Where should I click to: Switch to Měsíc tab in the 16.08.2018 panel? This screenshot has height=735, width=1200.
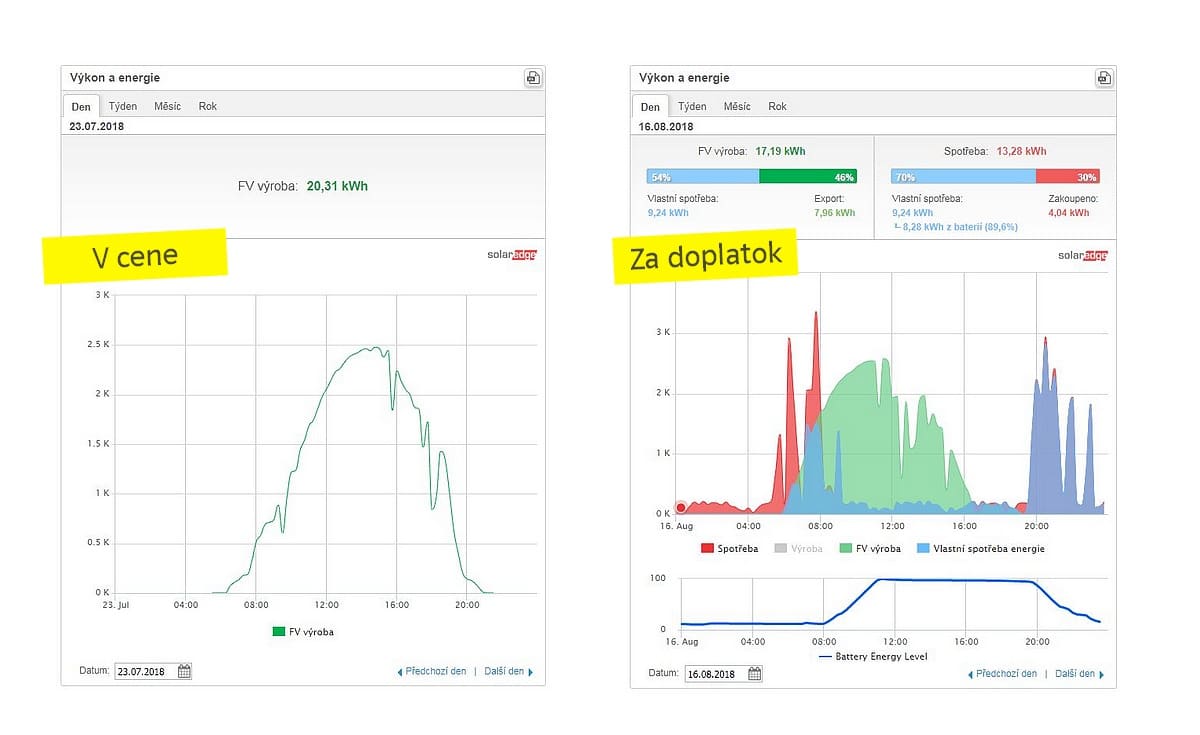(x=737, y=106)
